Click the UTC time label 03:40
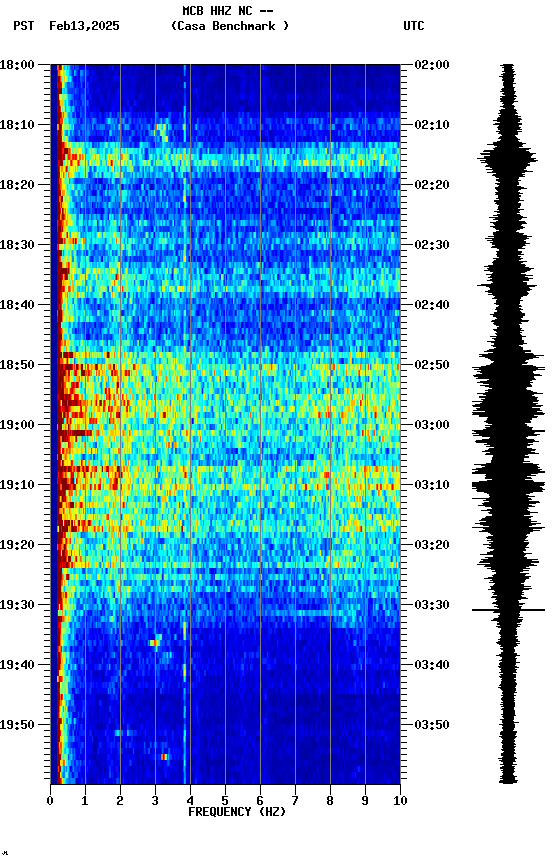 tap(431, 665)
